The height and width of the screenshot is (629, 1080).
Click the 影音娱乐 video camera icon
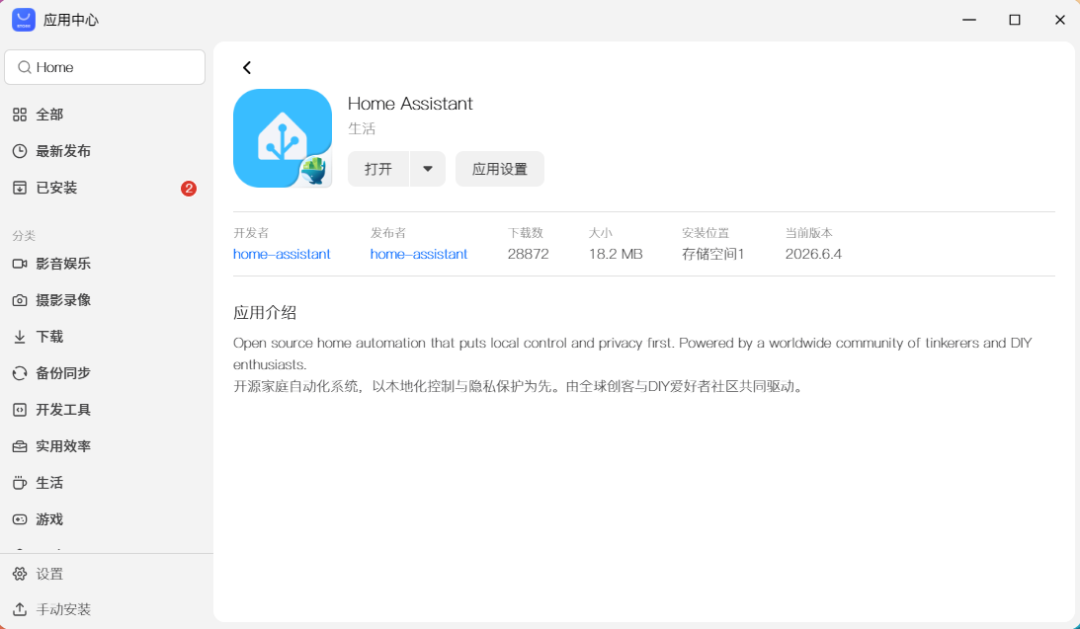pos(20,263)
